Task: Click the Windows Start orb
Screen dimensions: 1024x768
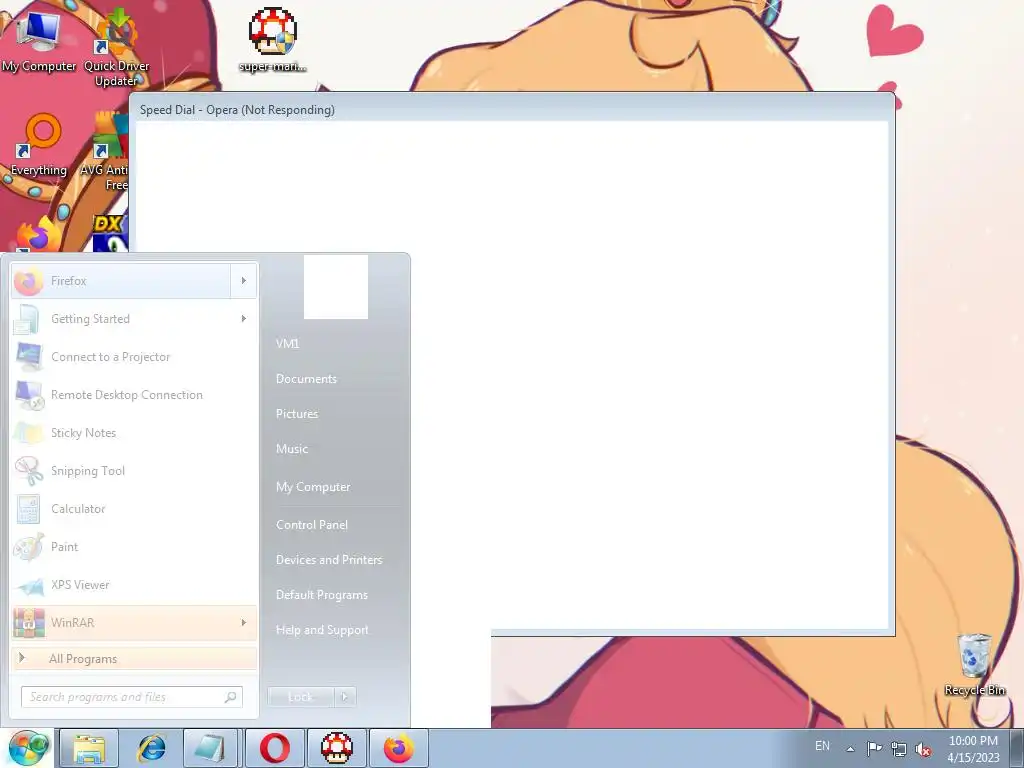Action: coord(27,748)
